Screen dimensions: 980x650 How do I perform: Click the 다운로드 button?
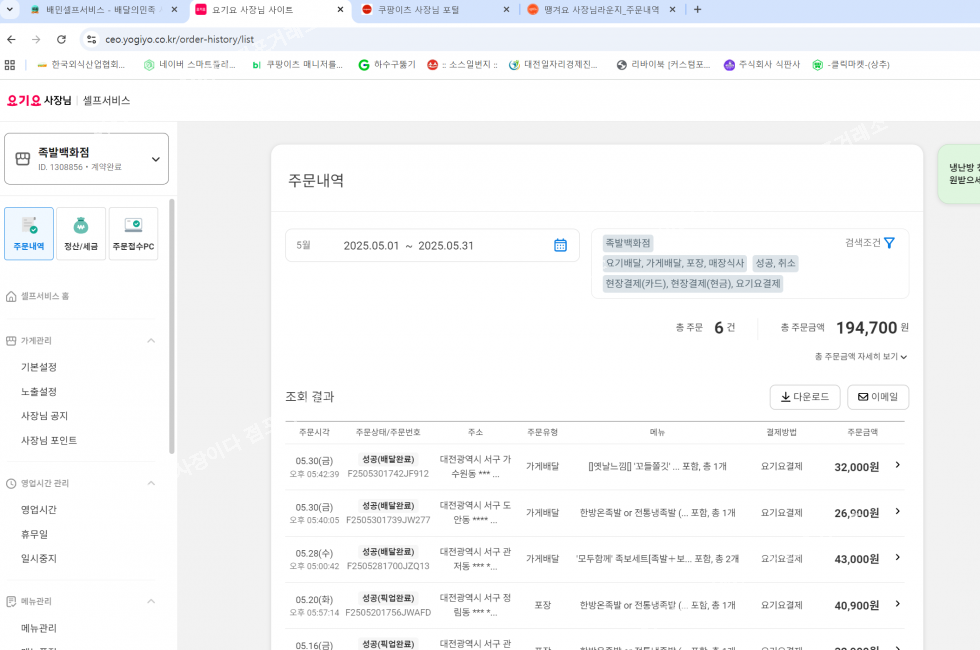[x=804, y=397]
